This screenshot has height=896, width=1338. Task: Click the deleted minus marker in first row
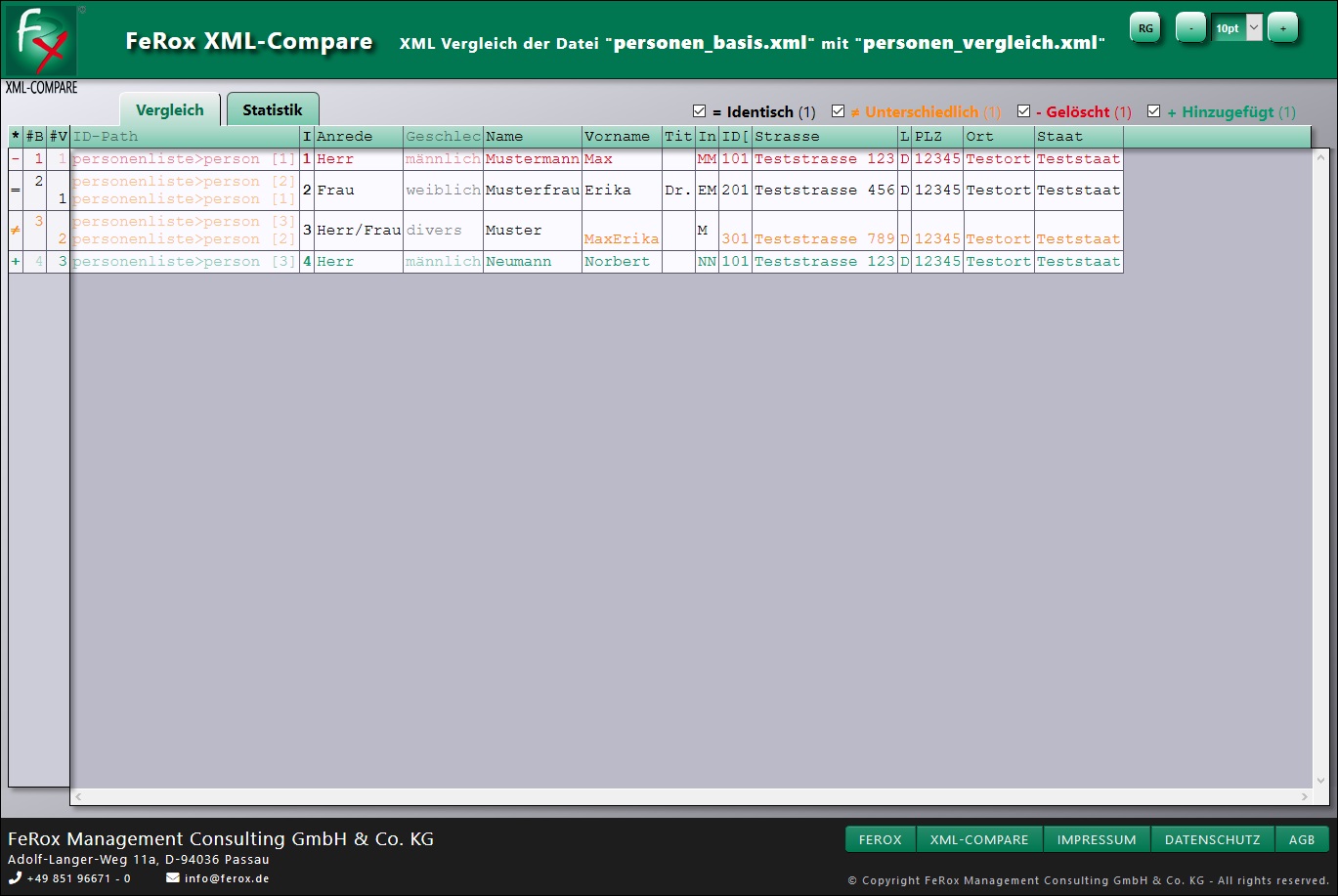click(x=15, y=159)
